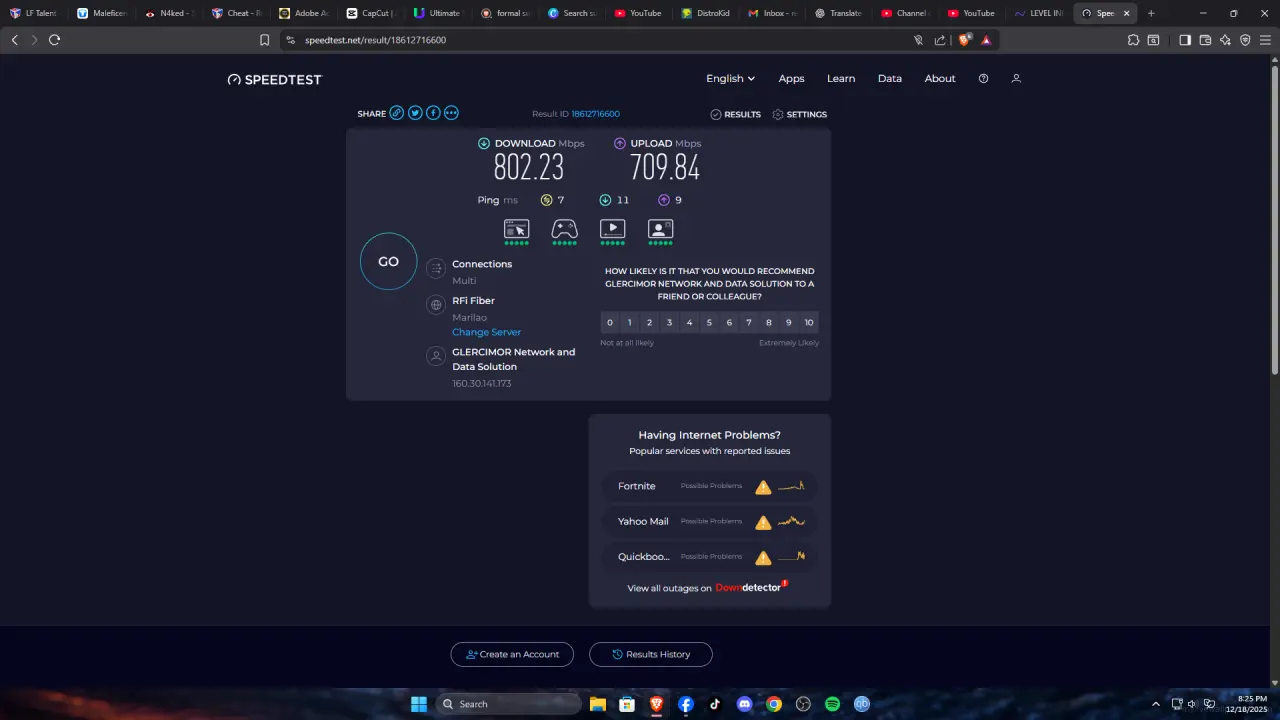
Task: Click Create an Account button
Action: pos(512,654)
